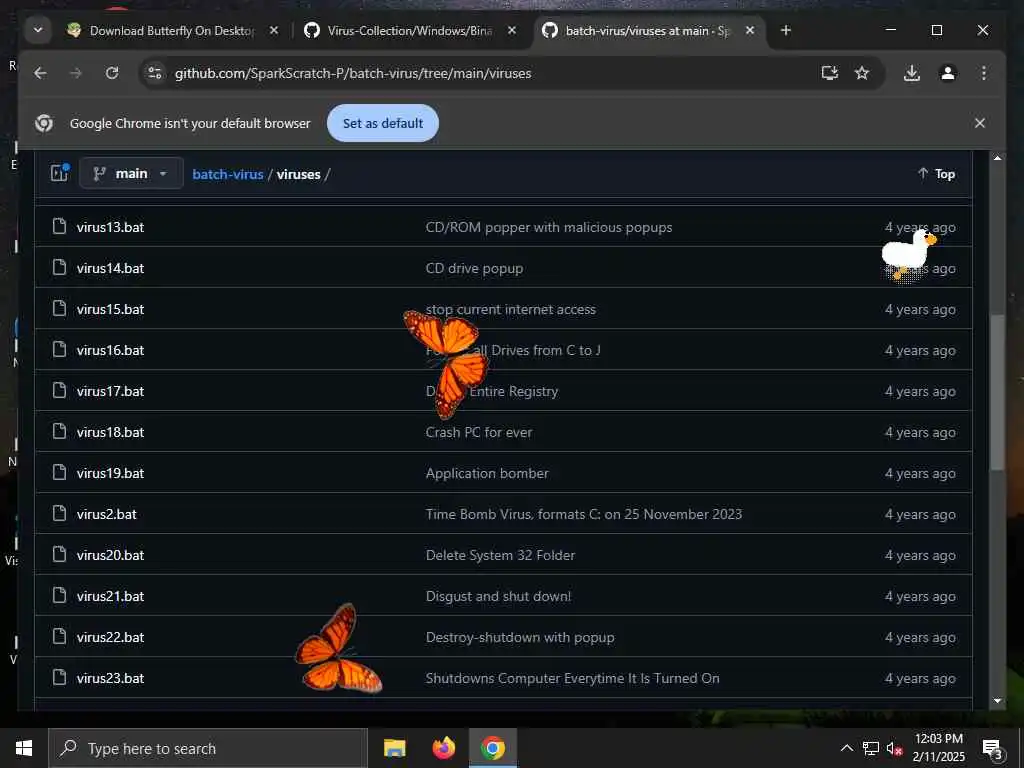Viewport: 1024px width, 768px height.
Task: Open notification center icon
Action: pyautogui.click(x=992, y=748)
